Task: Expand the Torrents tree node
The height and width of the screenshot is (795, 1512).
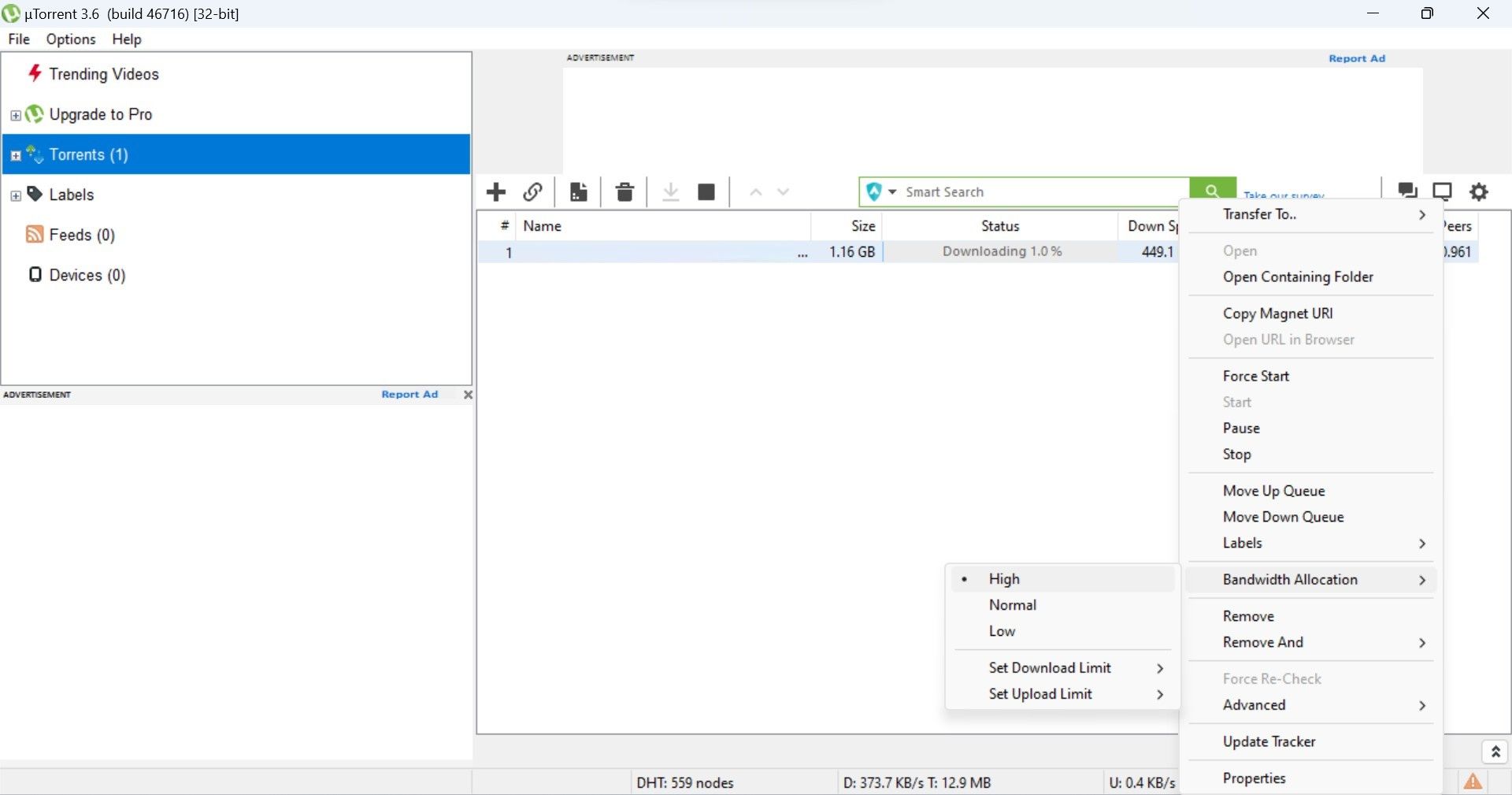Action: point(16,155)
